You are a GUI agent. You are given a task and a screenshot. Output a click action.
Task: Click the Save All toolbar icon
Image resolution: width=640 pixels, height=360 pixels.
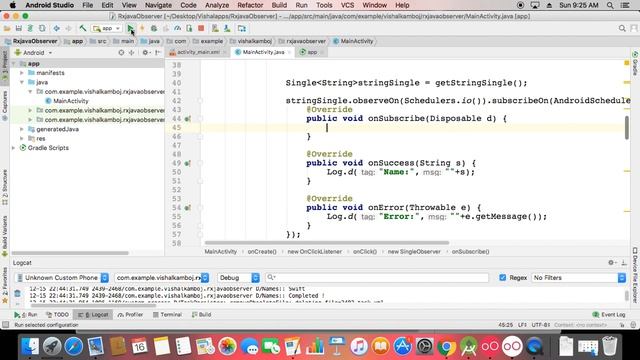coord(18,28)
